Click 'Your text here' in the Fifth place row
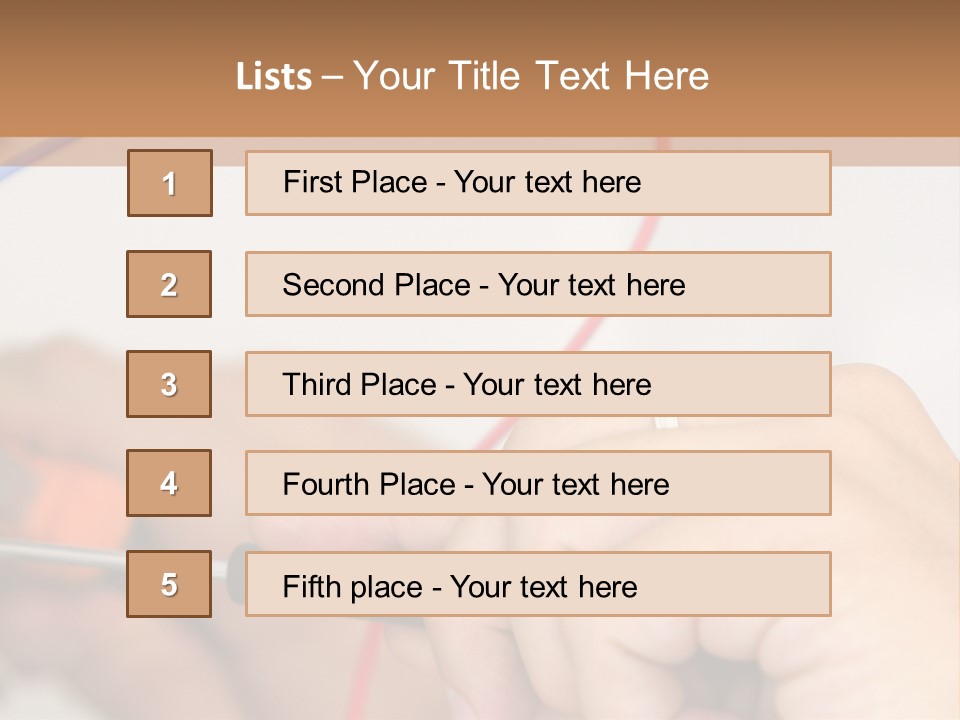960x720 pixels. point(543,586)
